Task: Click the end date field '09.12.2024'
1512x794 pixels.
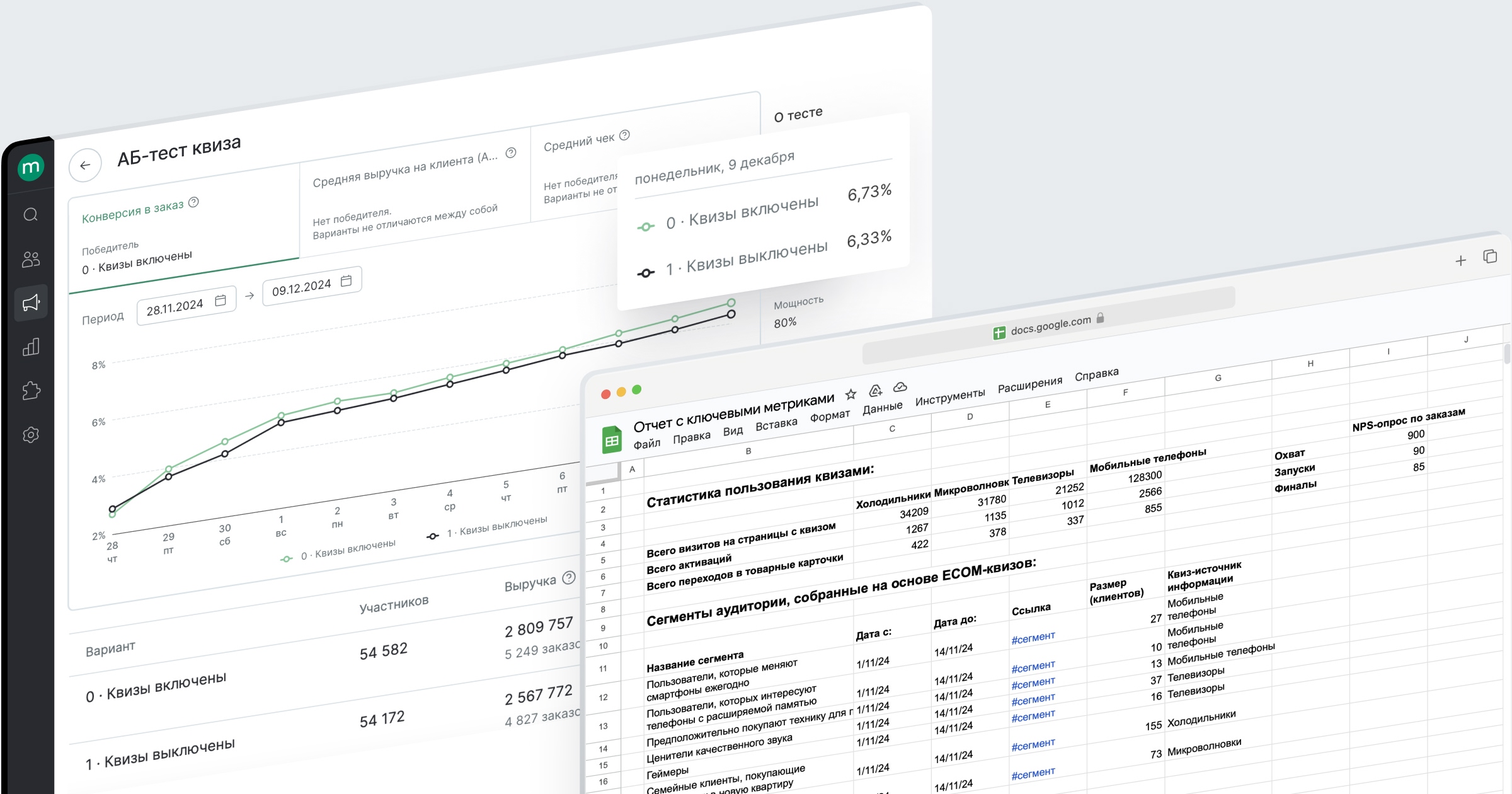Action: point(312,286)
